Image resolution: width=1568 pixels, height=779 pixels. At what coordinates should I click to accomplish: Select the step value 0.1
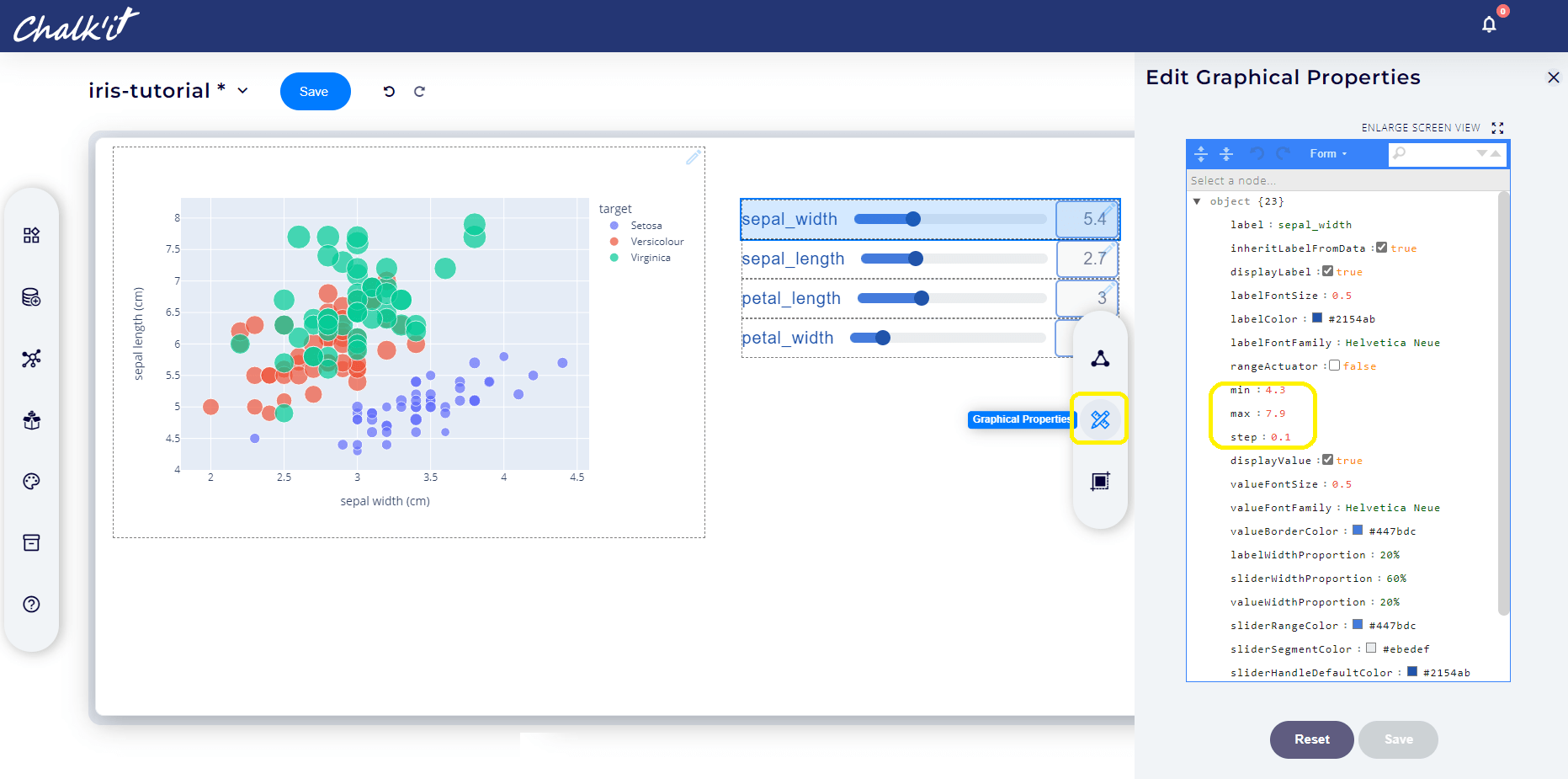pos(1280,437)
